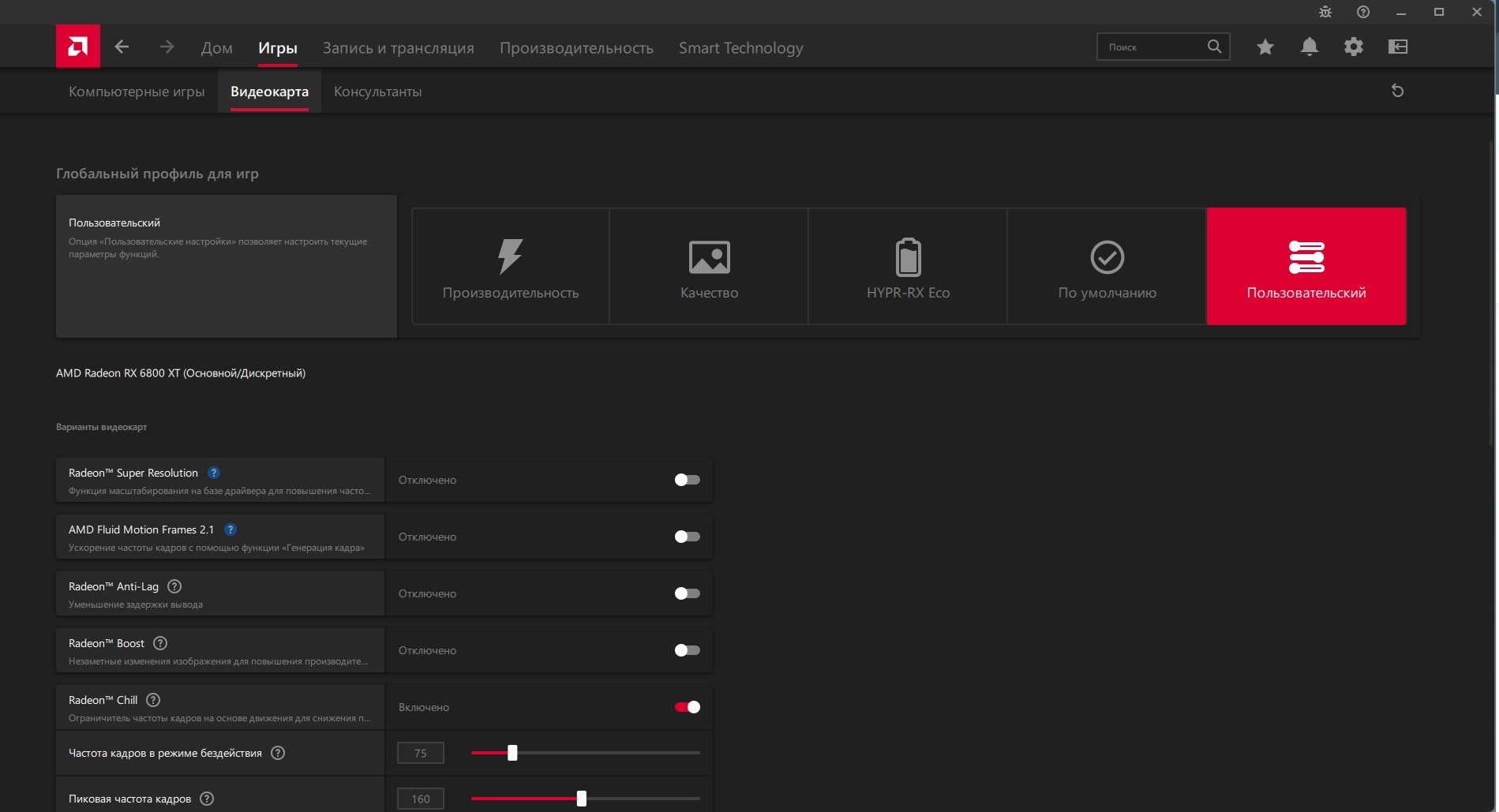This screenshot has height=812, width=1499.
Task: Open the Дом tab
Action: tap(216, 48)
